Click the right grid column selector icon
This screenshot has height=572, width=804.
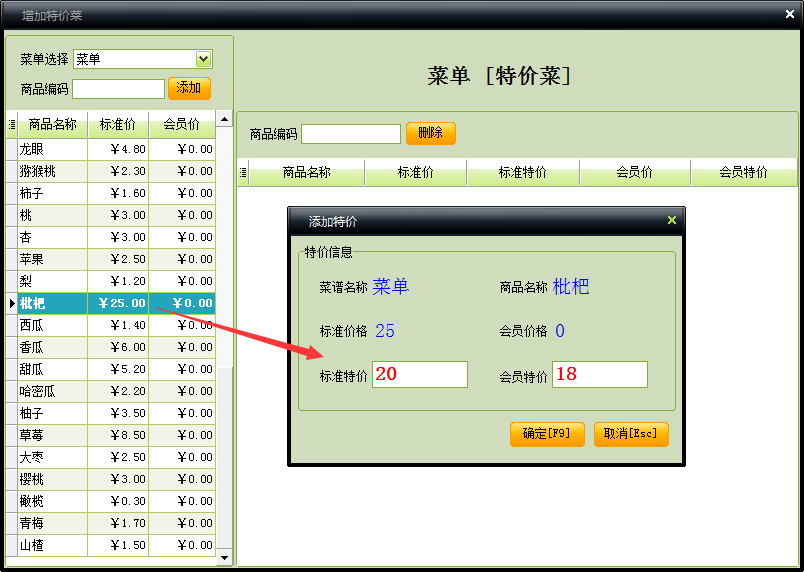[x=243, y=173]
